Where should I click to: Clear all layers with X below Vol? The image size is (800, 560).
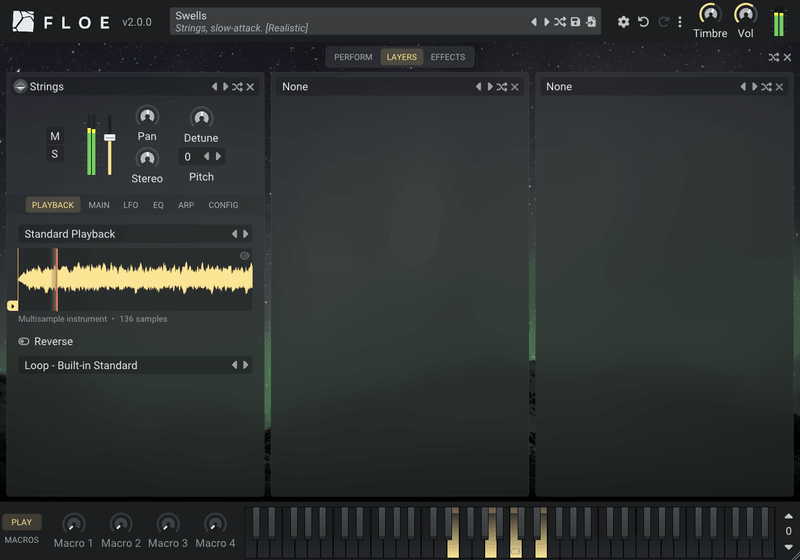(x=787, y=58)
